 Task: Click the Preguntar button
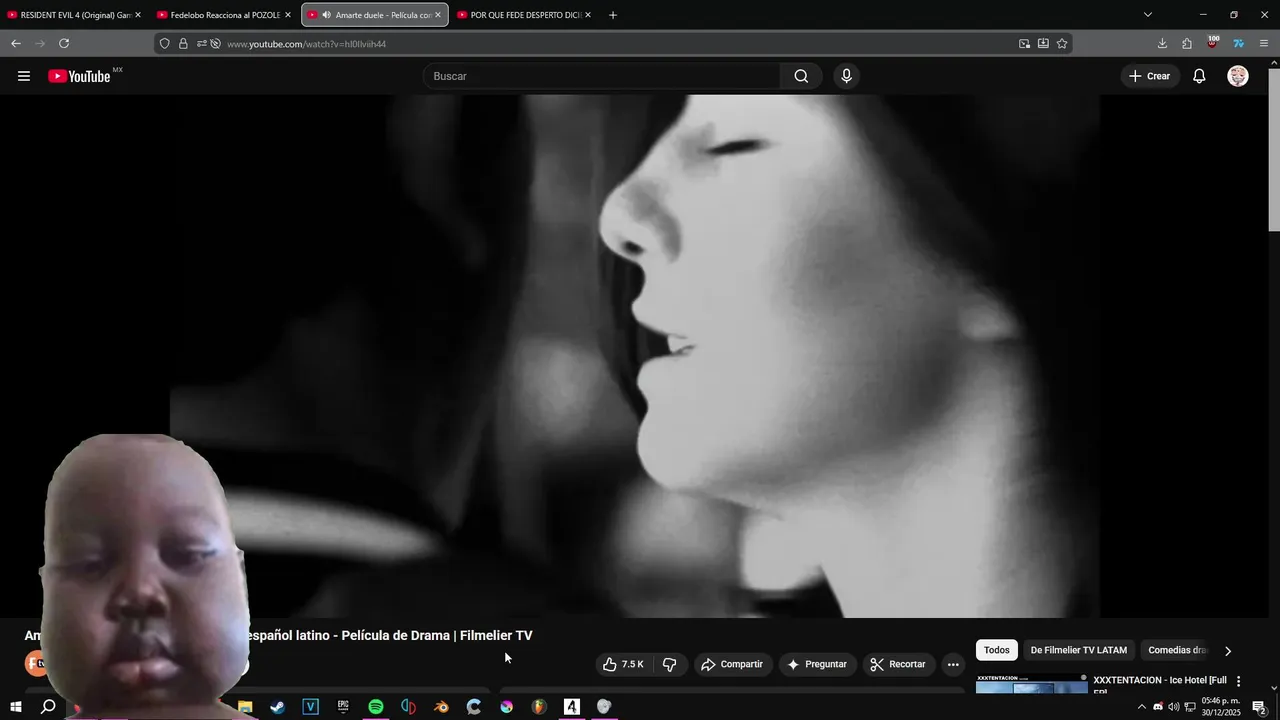tap(817, 664)
